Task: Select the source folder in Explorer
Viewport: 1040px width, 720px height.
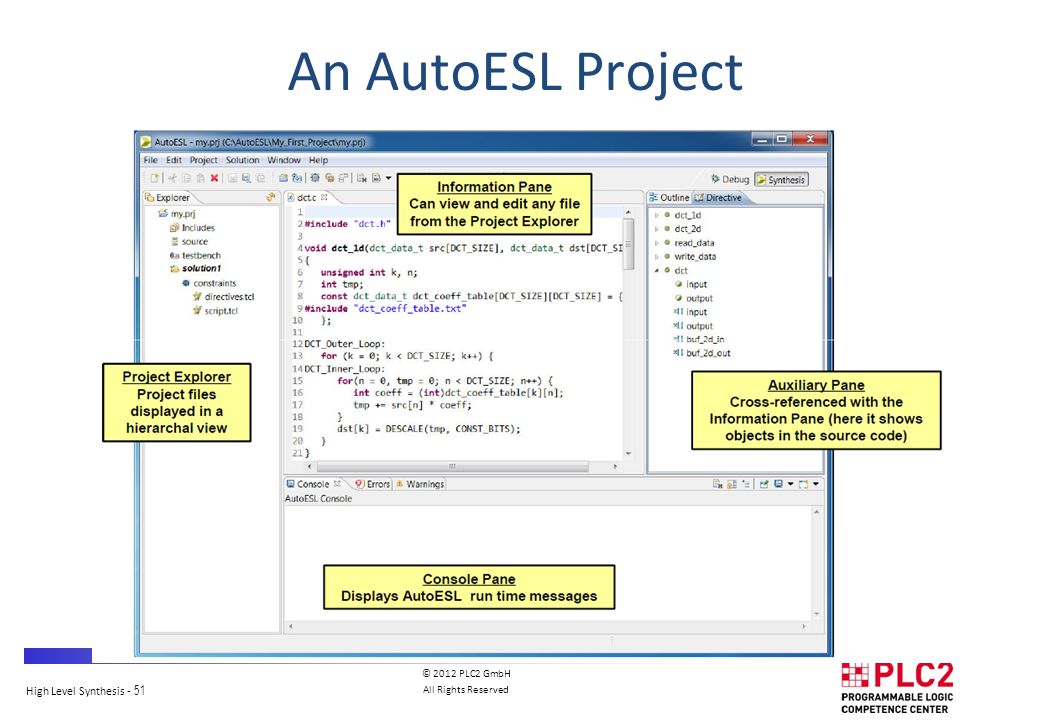Action: point(190,241)
